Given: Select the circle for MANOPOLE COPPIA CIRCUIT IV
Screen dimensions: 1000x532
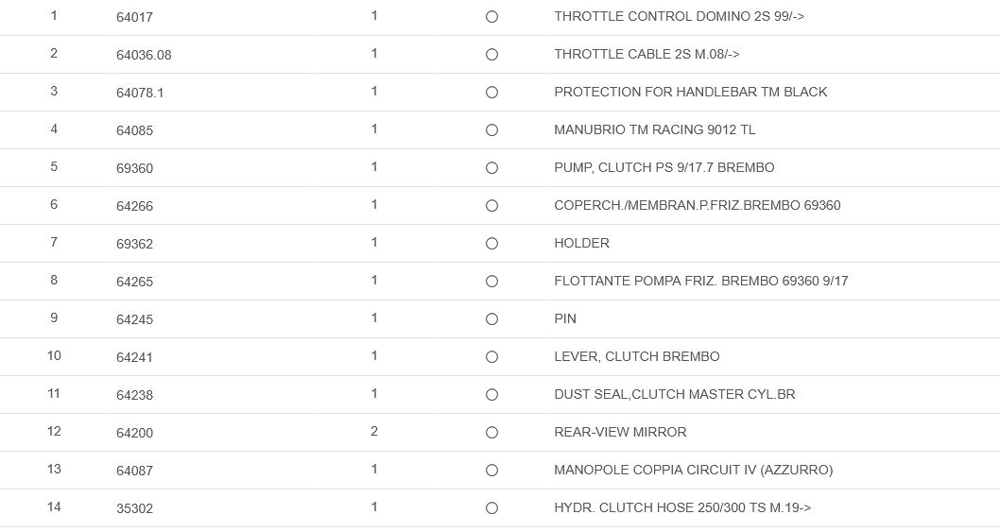Looking at the screenshot, I should point(491,470).
